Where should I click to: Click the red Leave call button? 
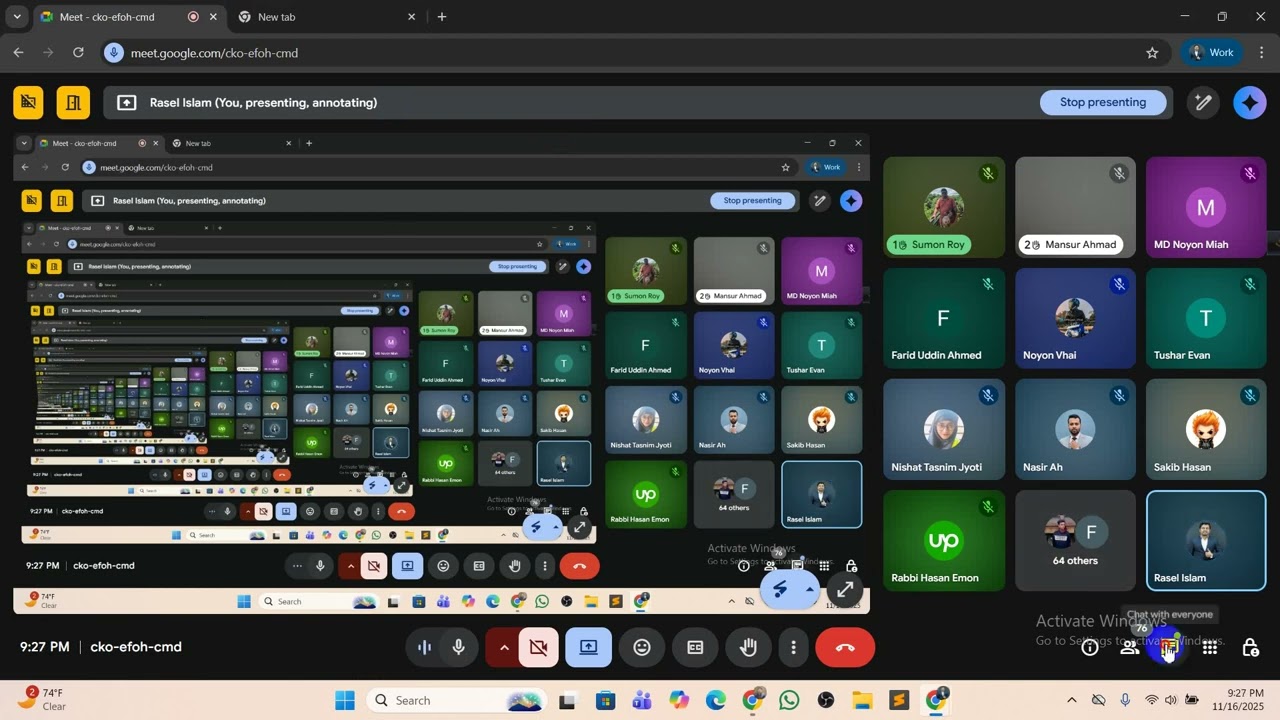pyautogui.click(x=845, y=647)
